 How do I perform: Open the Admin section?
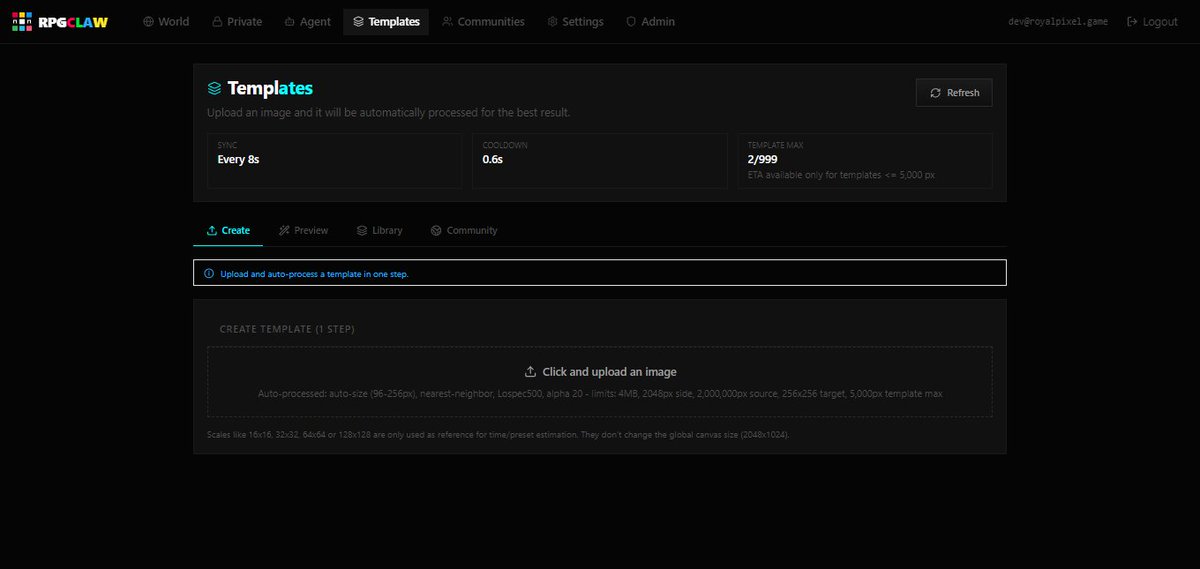(650, 21)
